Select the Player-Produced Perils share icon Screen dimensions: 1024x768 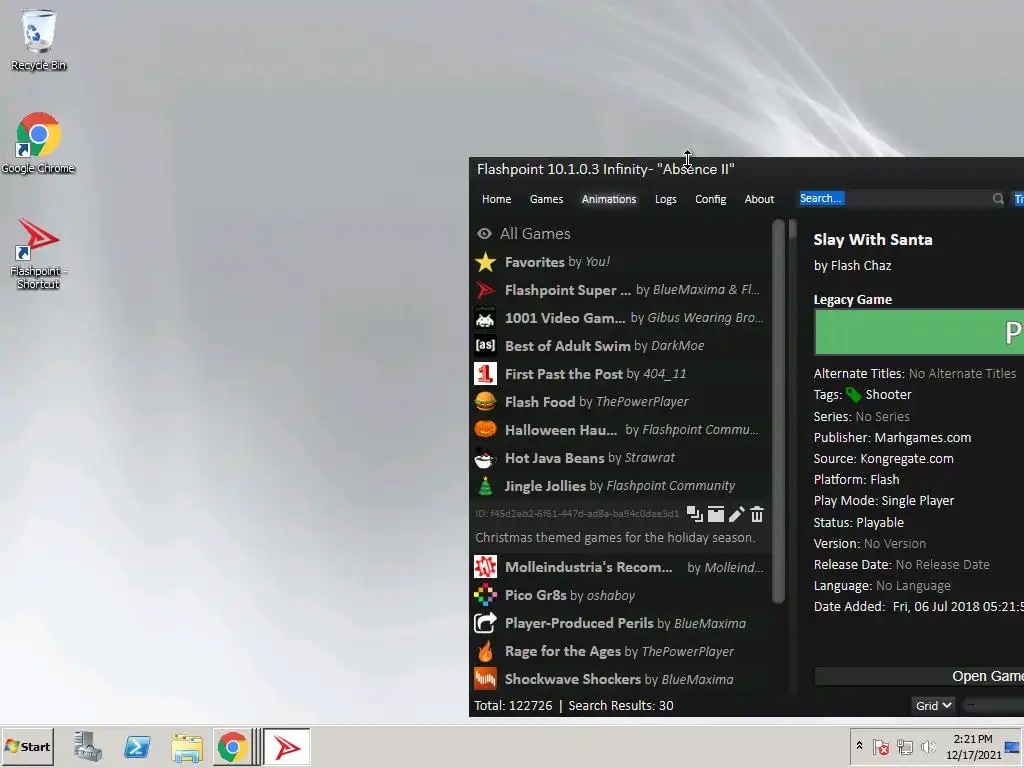[x=485, y=623]
